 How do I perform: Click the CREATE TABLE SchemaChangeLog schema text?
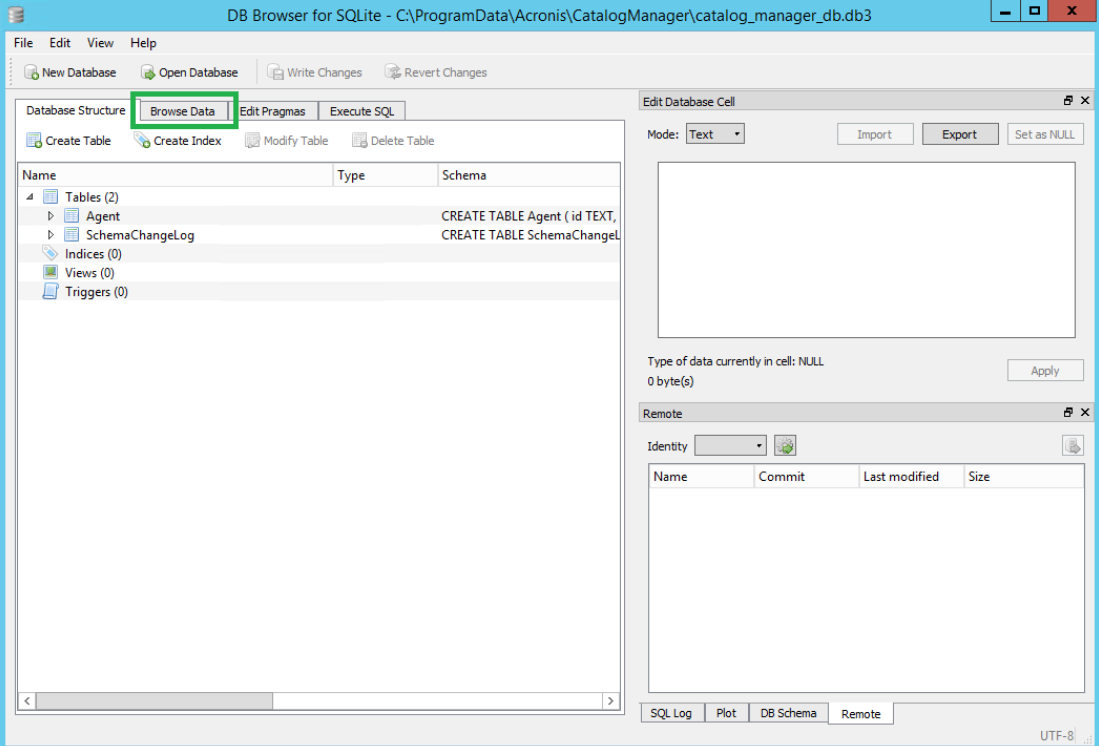(x=530, y=235)
